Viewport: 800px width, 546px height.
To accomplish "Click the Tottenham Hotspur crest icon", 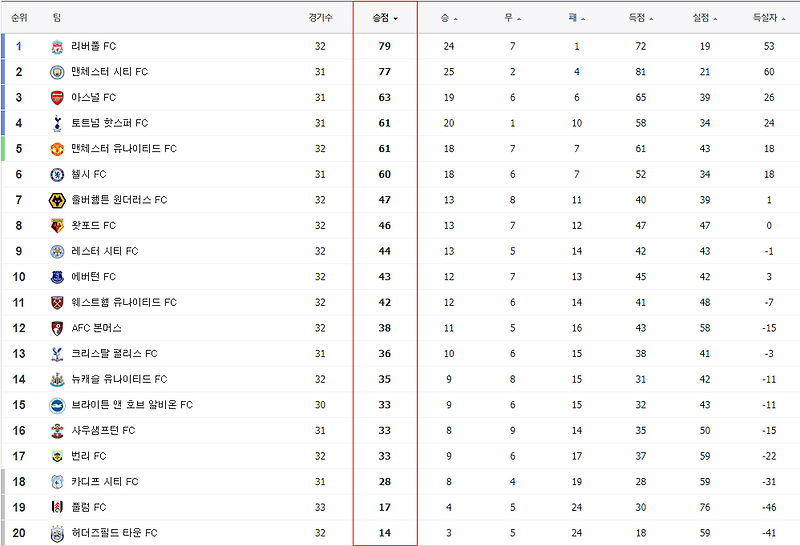I will coord(57,123).
